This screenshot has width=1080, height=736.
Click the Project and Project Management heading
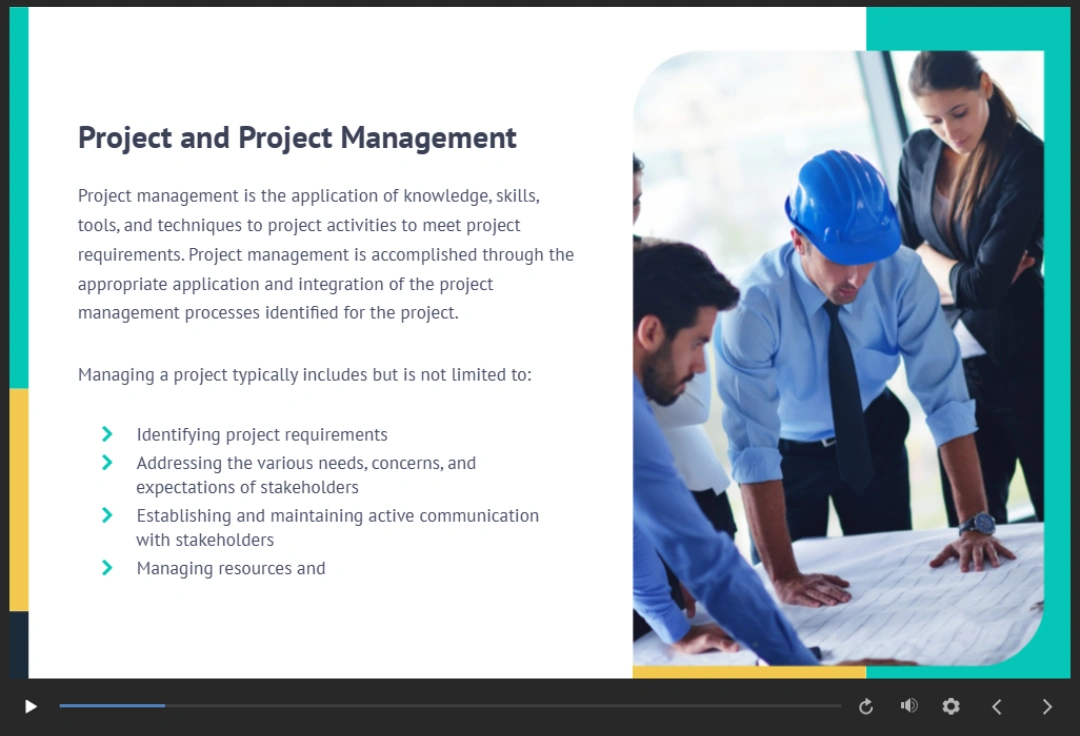coord(297,138)
